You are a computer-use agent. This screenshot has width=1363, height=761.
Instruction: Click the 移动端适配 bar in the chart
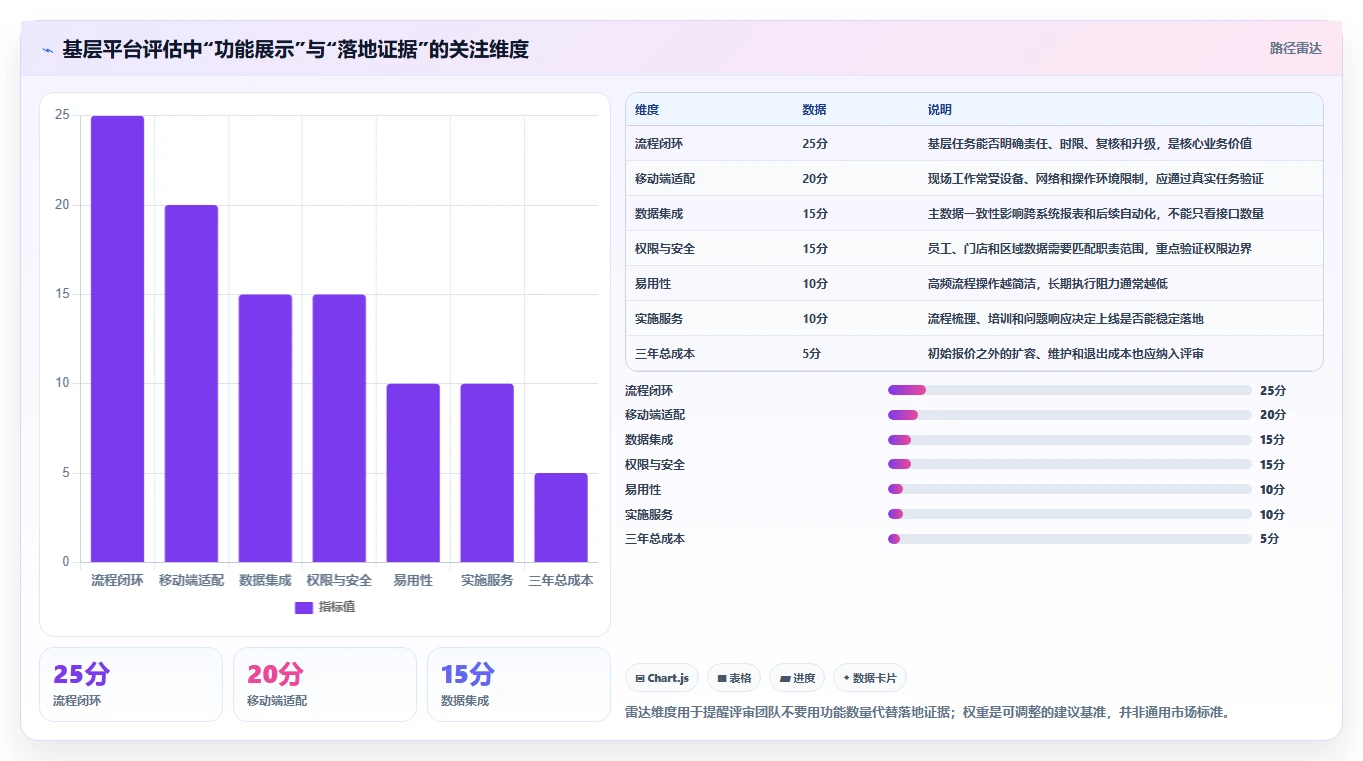pos(191,383)
